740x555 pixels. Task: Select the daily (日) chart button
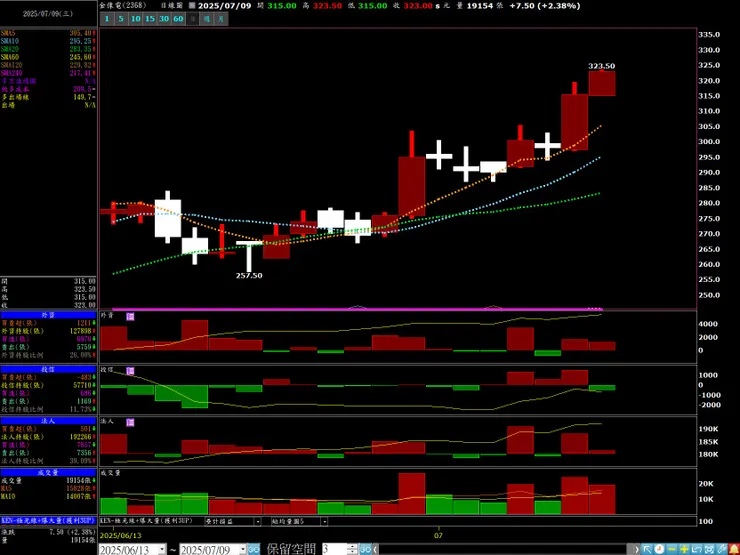coord(192,19)
